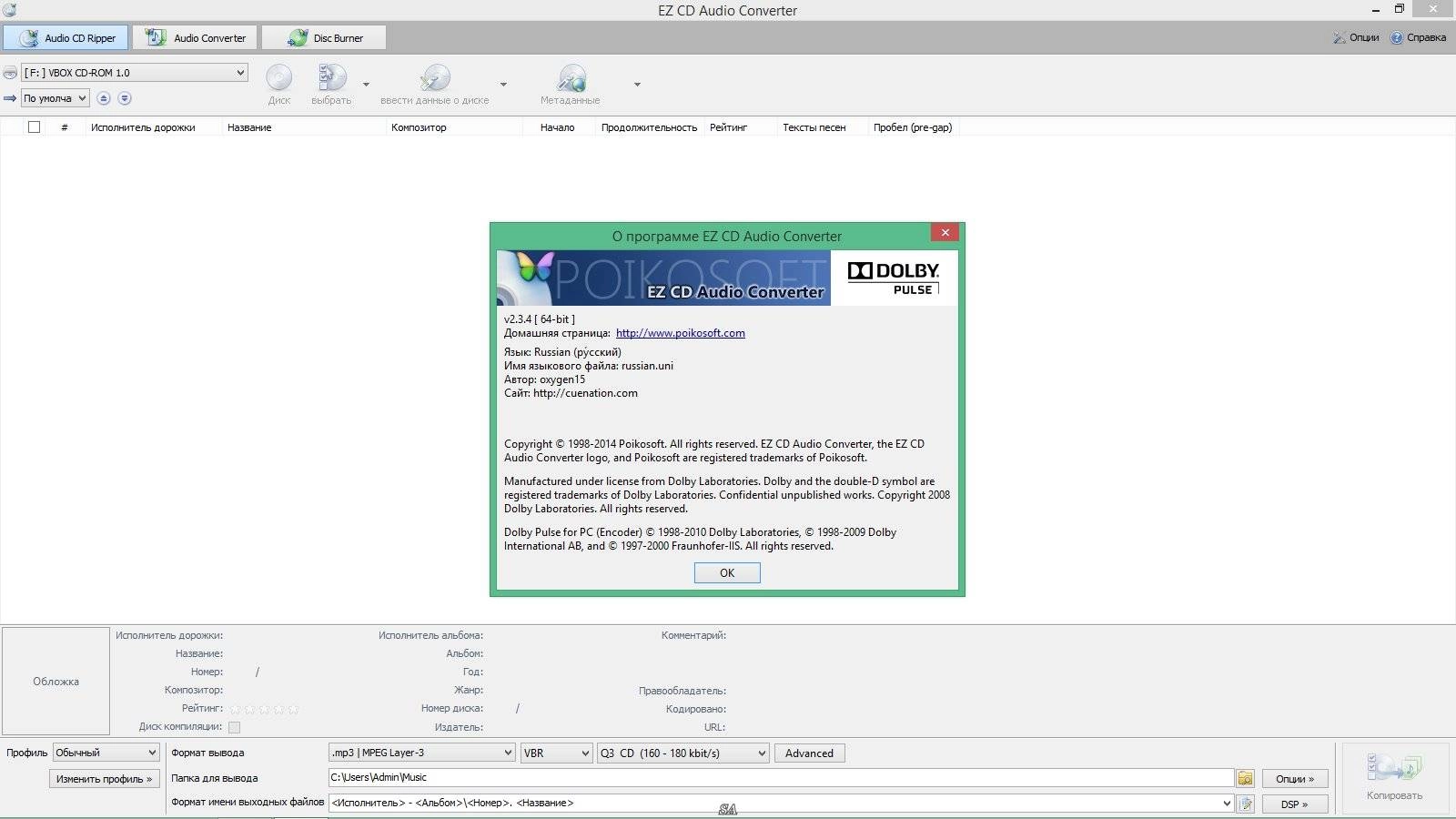This screenshot has height=819, width=1456.
Task: Click the Композитор column header
Action: [454, 127]
